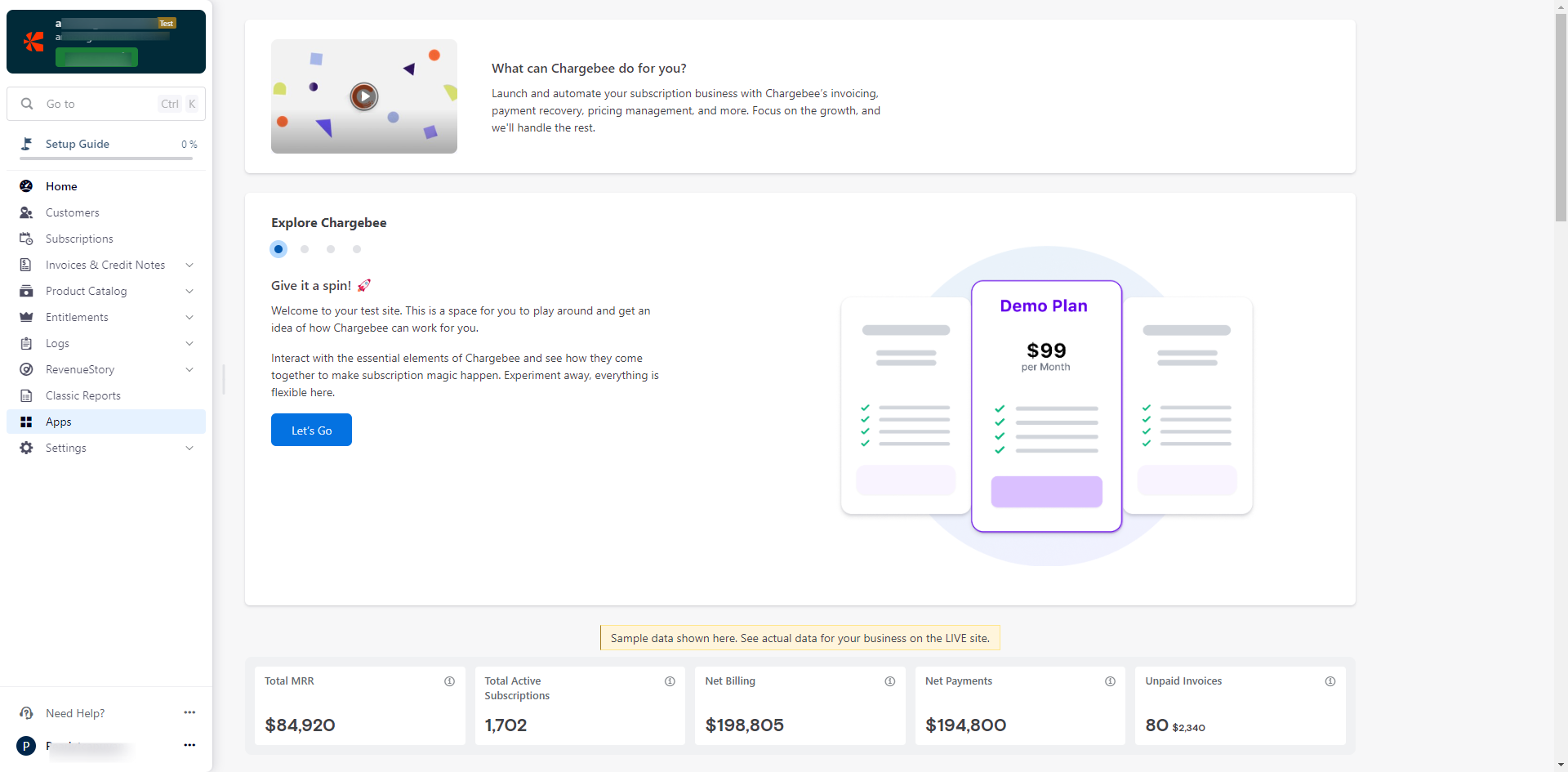Click the Let's Go button
The width and height of the screenshot is (1568, 772).
311,430
